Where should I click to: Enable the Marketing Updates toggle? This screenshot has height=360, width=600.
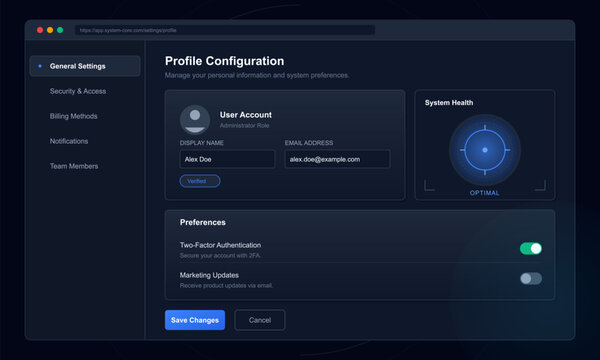tap(531, 279)
